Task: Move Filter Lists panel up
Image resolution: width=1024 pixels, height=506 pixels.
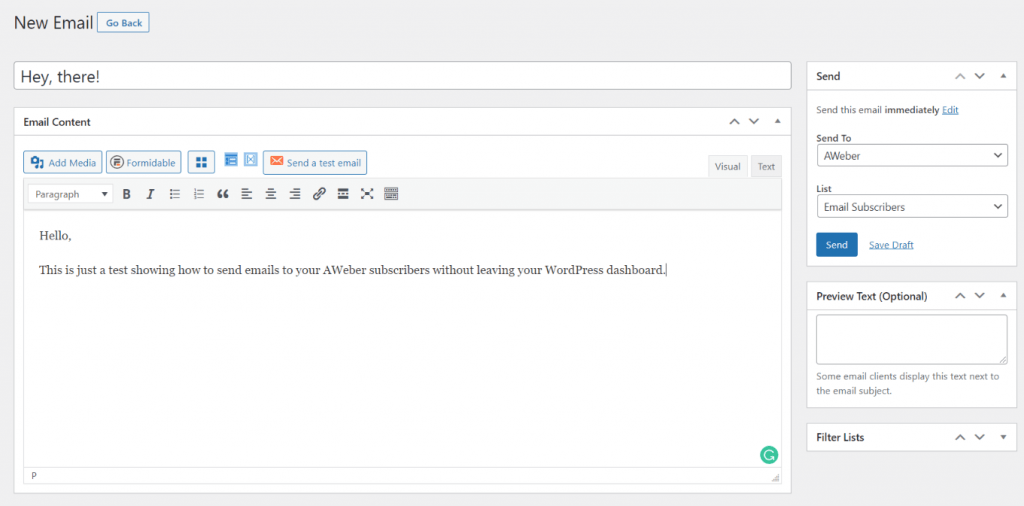Action: coord(960,437)
